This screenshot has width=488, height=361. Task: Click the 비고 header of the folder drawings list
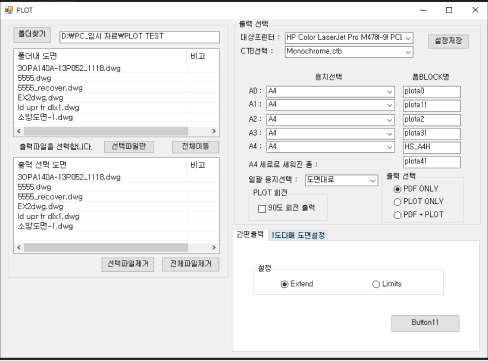202,56
